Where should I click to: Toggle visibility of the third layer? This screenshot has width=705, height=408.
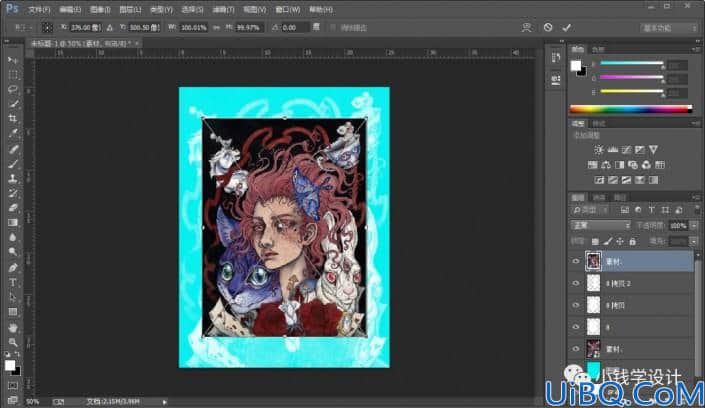point(576,305)
